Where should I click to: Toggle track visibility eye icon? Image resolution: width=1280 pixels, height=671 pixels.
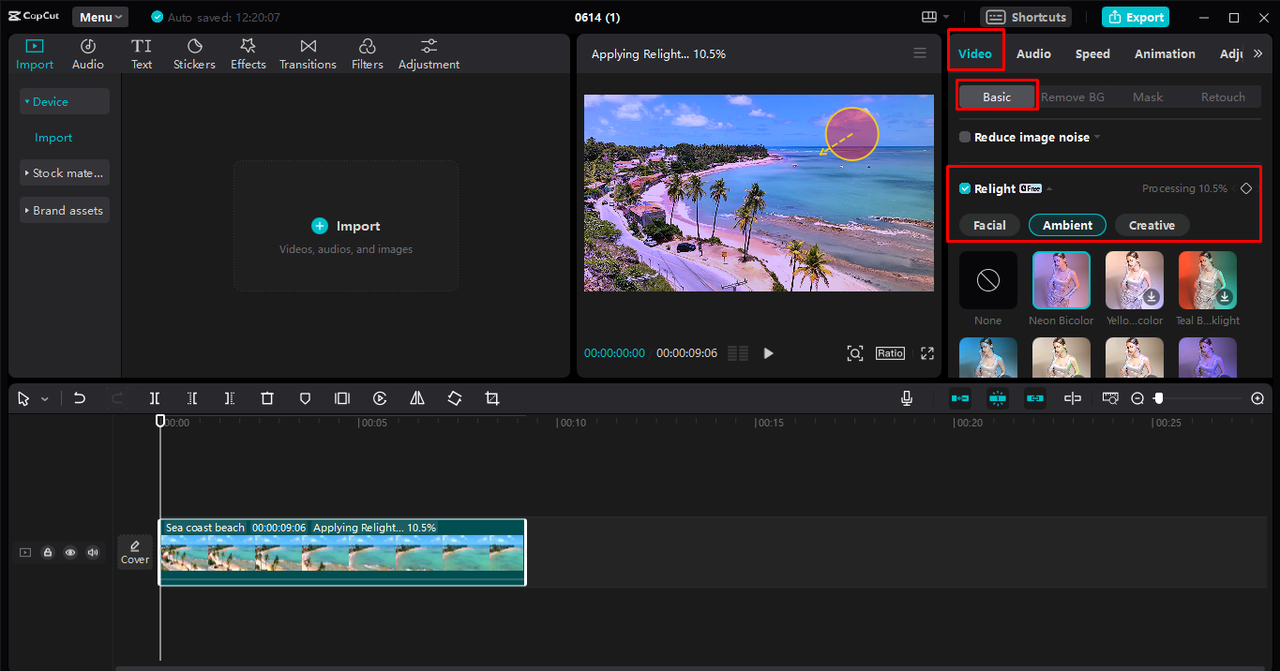point(70,552)
